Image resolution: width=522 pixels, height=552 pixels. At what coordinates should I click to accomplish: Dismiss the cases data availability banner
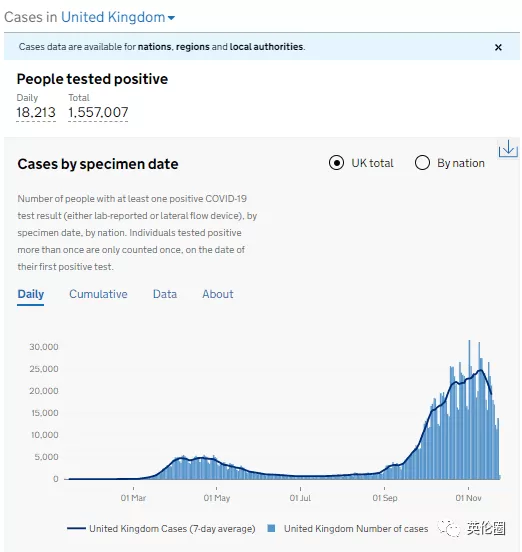[x=498, y=47]
